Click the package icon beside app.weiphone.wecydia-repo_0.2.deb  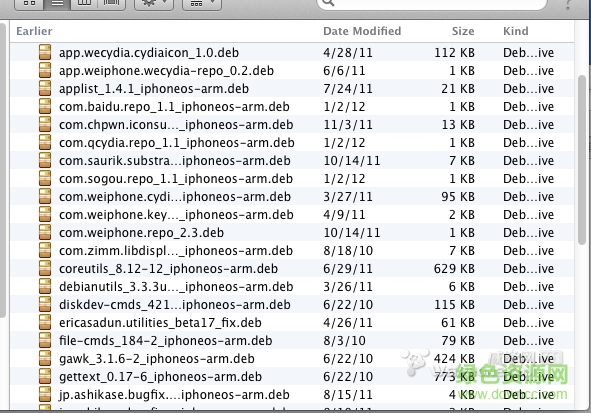45,70
